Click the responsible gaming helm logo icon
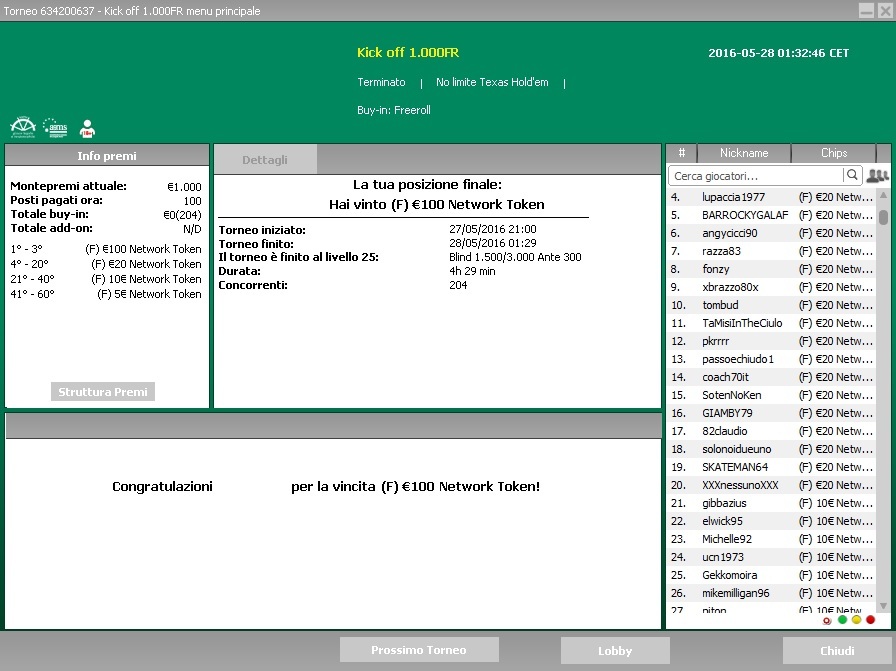This screenshot has width=896, height=671. pyautogui.click(x=23, y=127)
